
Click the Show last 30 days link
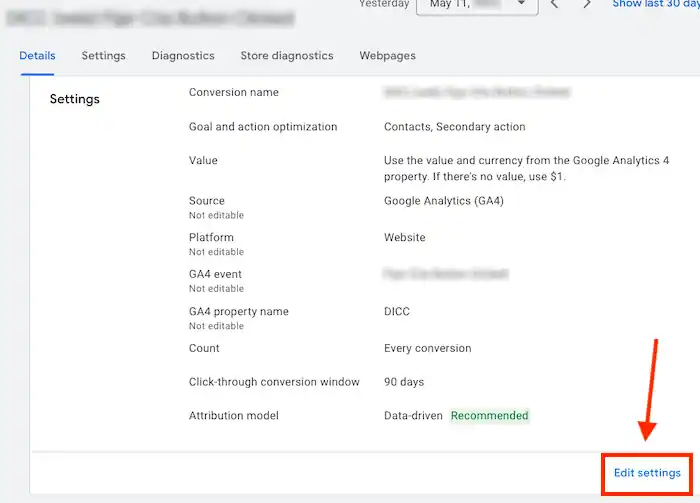click(x=655, y=5)
